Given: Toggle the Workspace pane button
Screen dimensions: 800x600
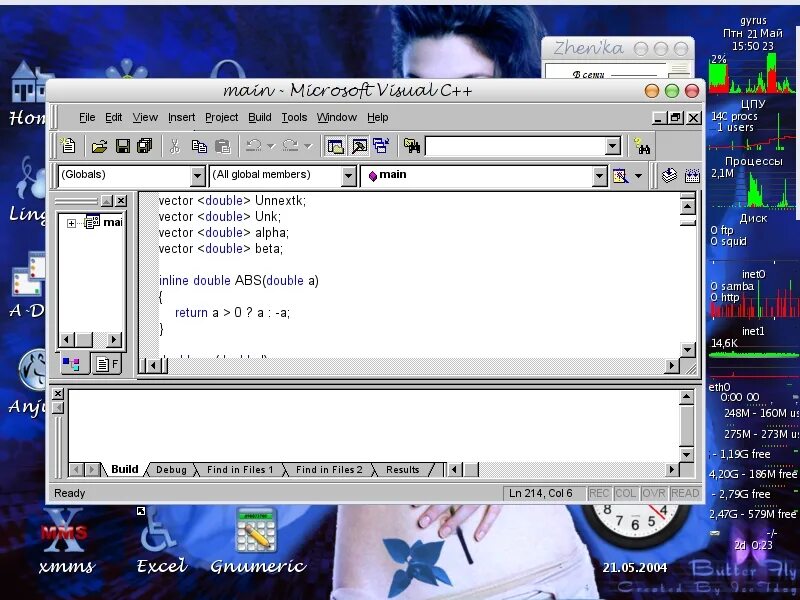Looking at the screenshot, I should tap(335, 146).
